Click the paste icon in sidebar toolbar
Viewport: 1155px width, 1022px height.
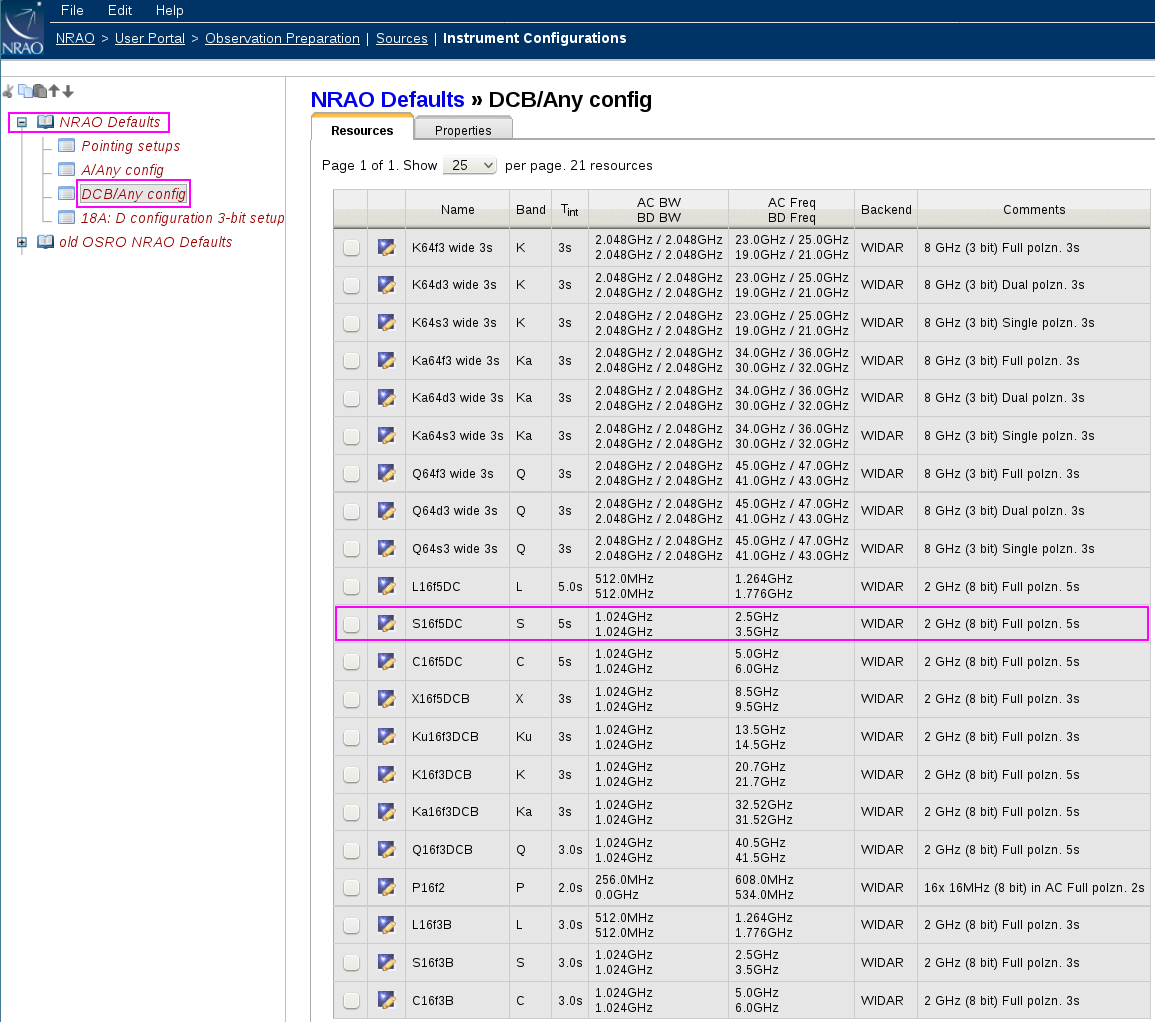point(39,91)
